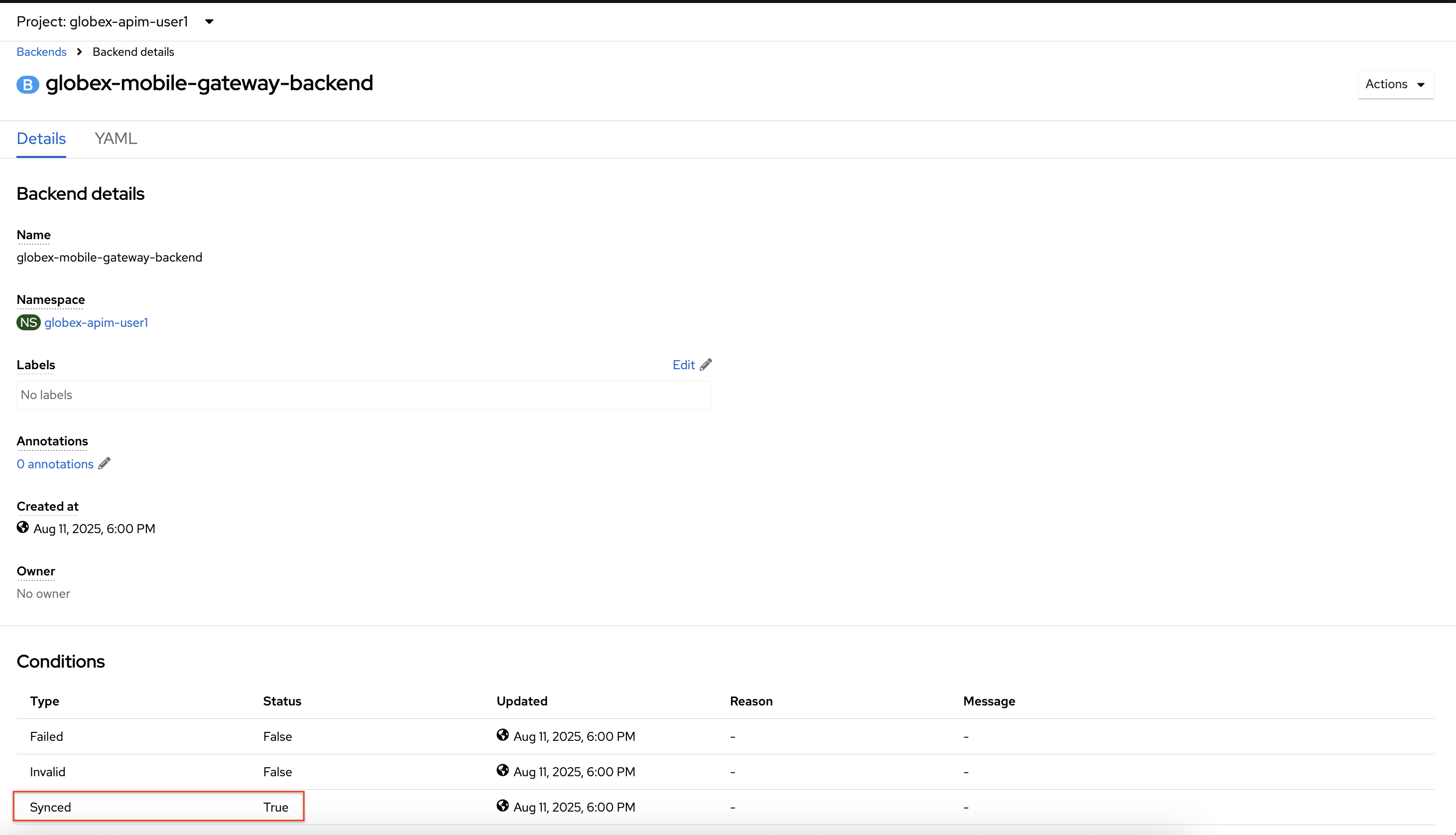Click Updated timestamp in Synced row
The width and height of the screenshot is (1456, 835).
[574, 807]
